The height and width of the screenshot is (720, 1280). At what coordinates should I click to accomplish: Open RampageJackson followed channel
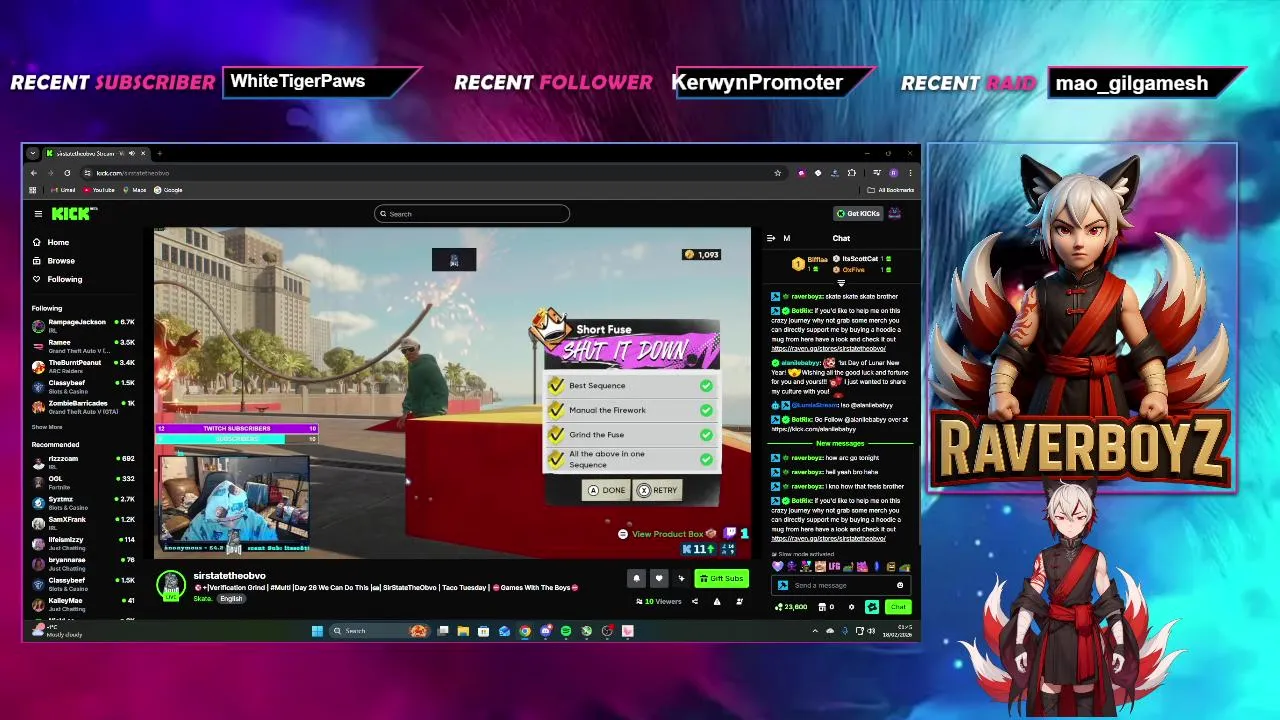[x=83, y=325]
